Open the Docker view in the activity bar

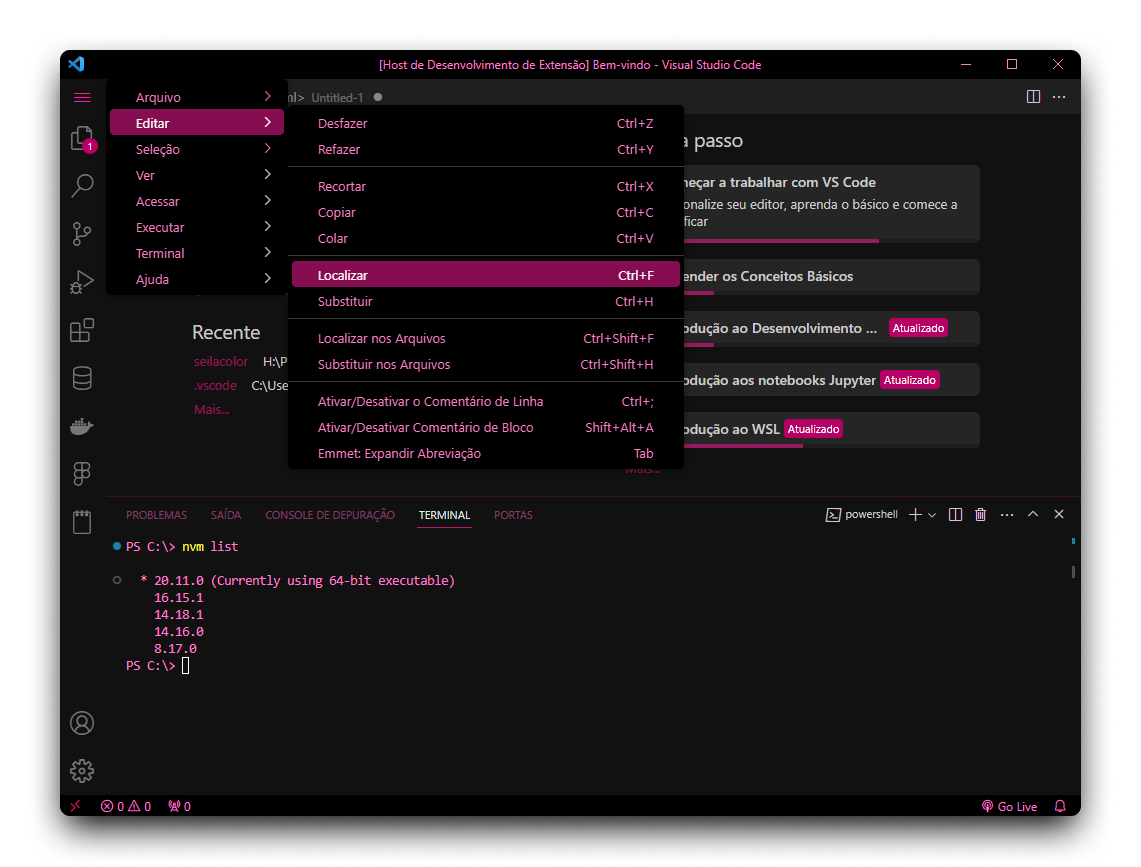pyautogui.click(x=82, y=426)
